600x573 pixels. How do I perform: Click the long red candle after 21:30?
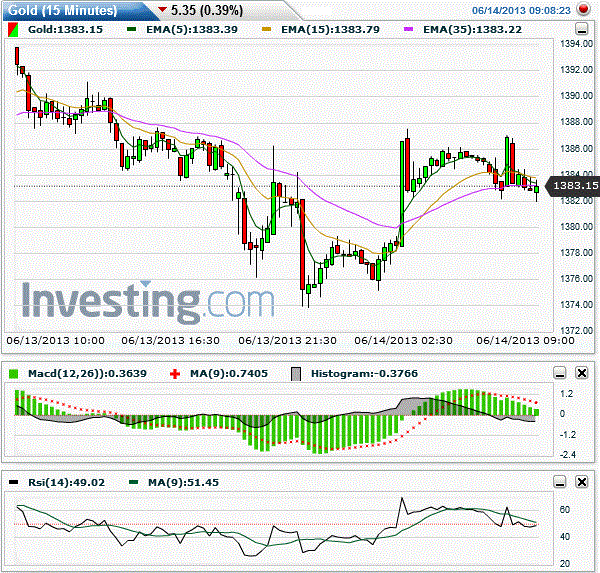[303, 244]
